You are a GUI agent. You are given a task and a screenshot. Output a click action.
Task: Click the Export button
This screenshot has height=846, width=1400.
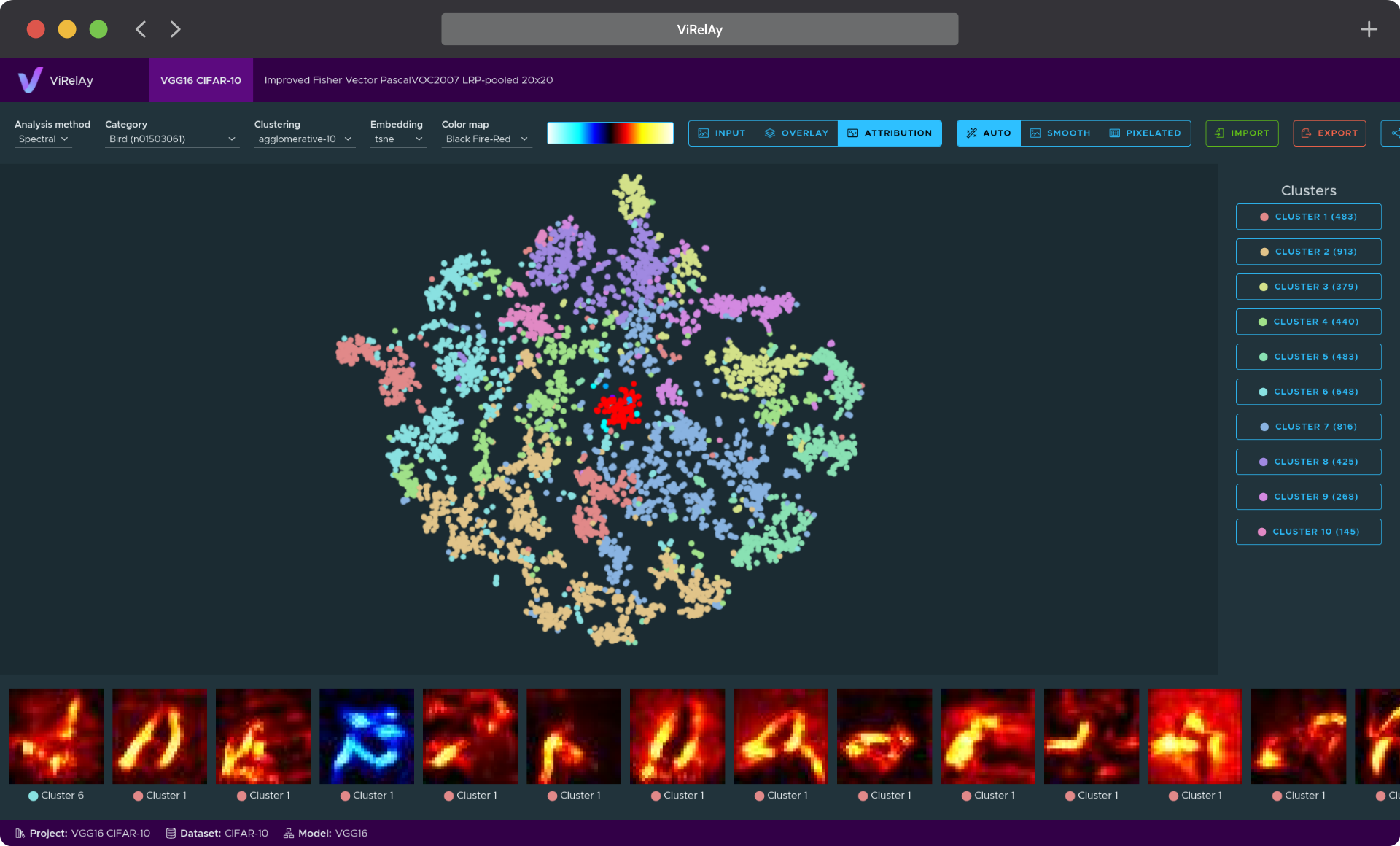point(1329,133)
